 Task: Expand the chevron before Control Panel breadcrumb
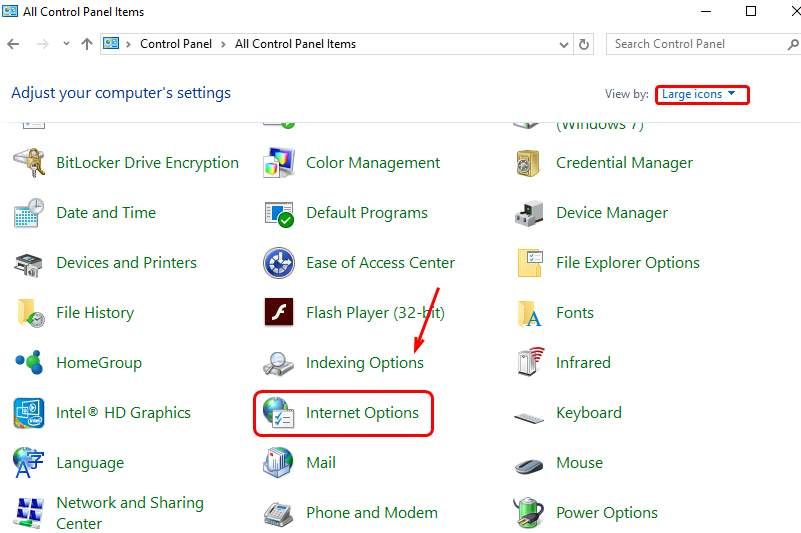[128, 44]
